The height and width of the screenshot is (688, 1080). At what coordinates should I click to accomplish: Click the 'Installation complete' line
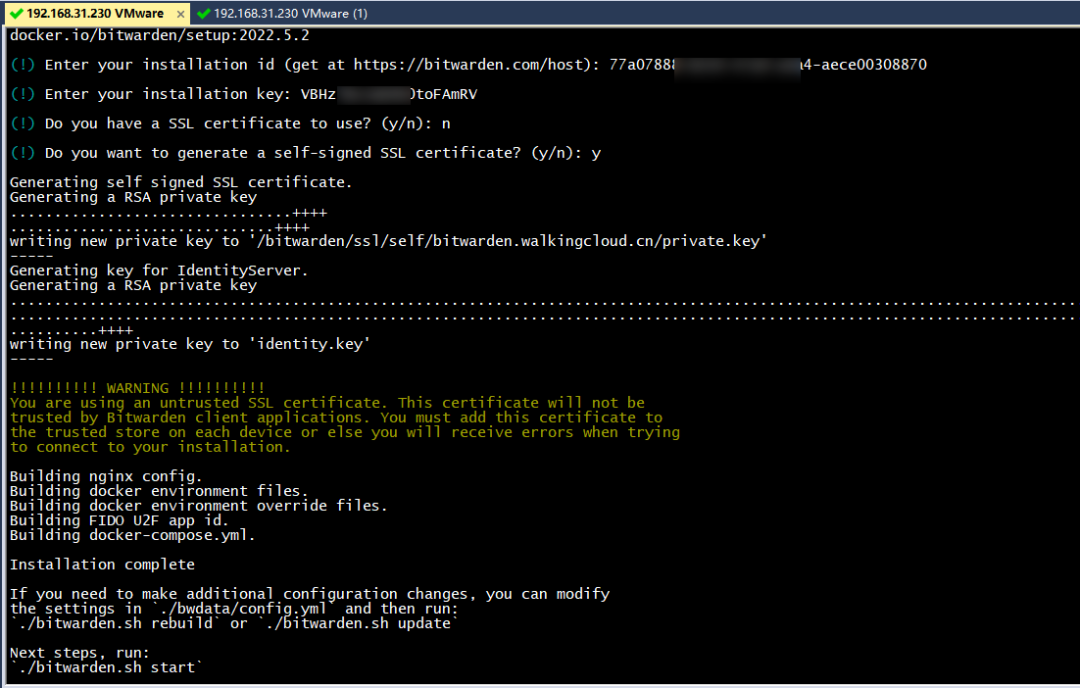(102, 565)
